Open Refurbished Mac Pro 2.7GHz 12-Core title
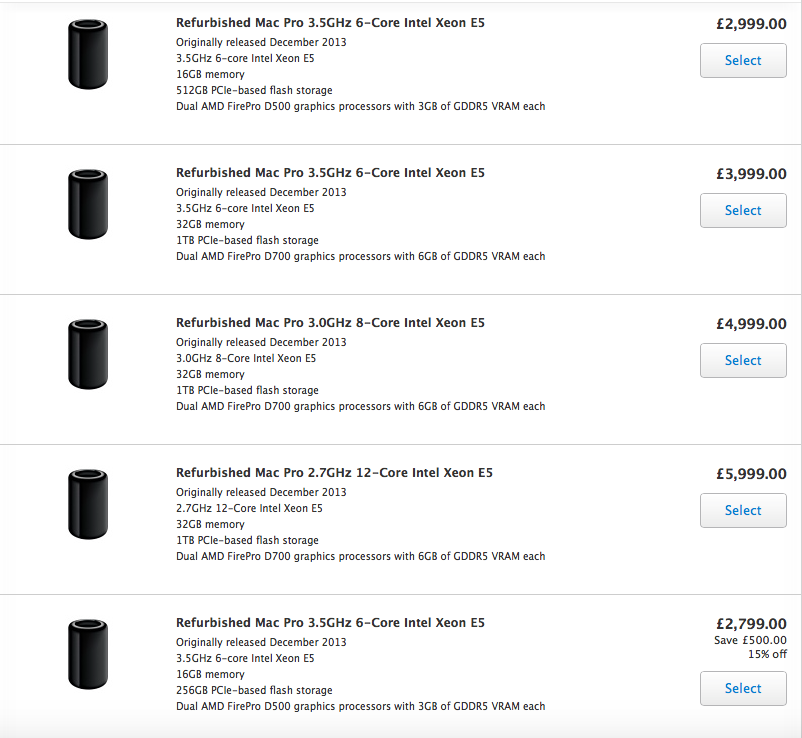This screenshot has height=738, width=802. 335,473
